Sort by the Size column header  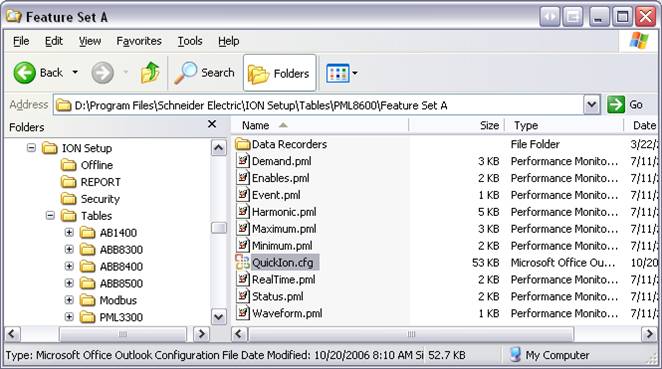tap(457, 125)
